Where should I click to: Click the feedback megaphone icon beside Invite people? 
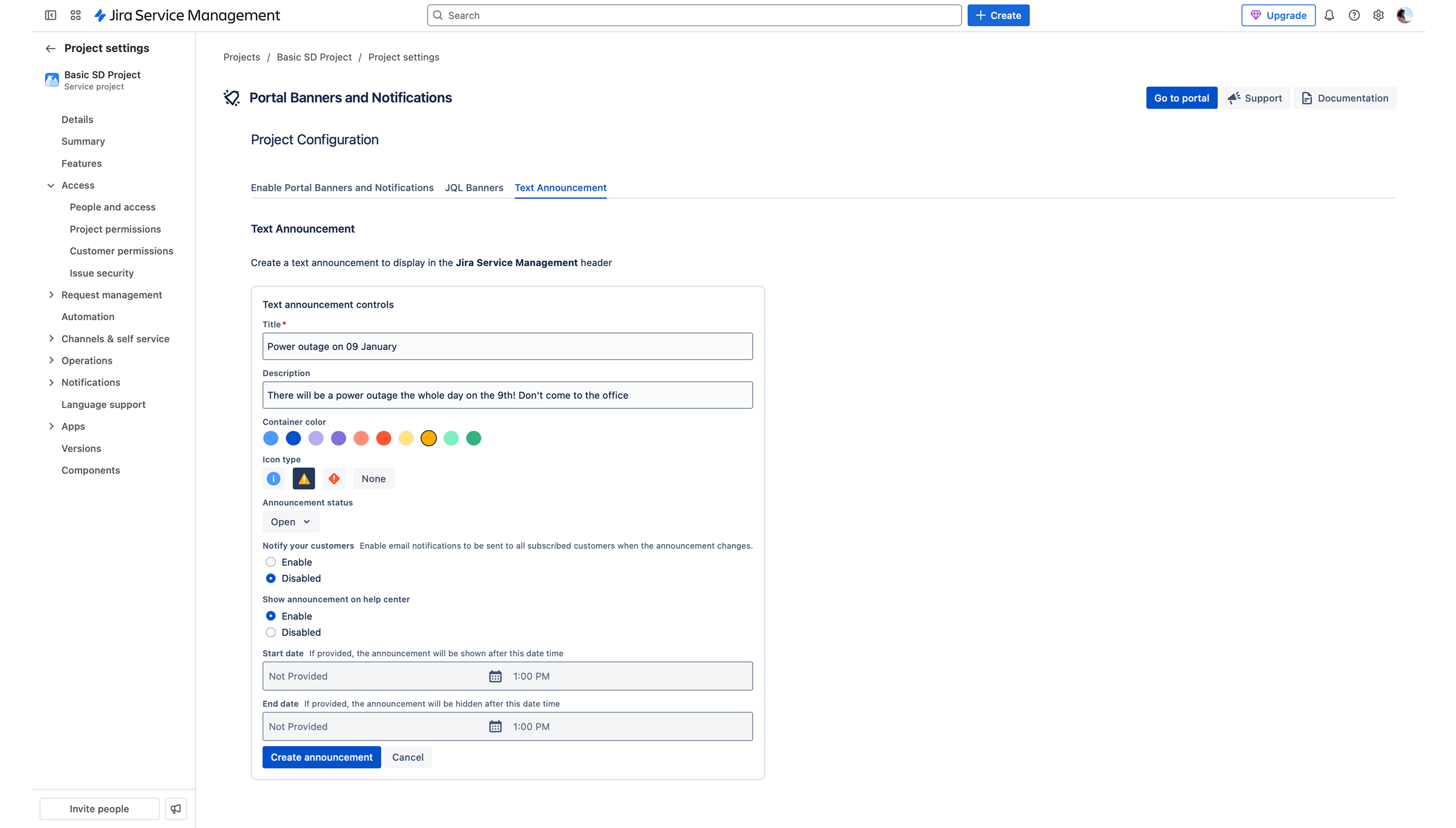pos(176,809)
